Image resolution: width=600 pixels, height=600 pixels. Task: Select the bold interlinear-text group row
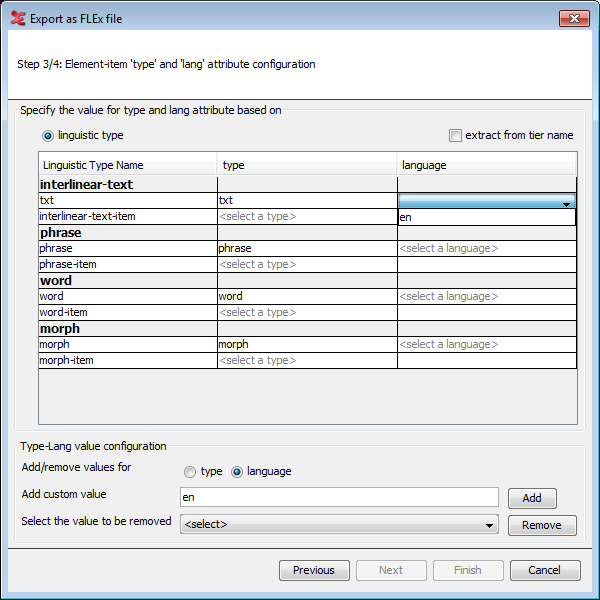307,184
